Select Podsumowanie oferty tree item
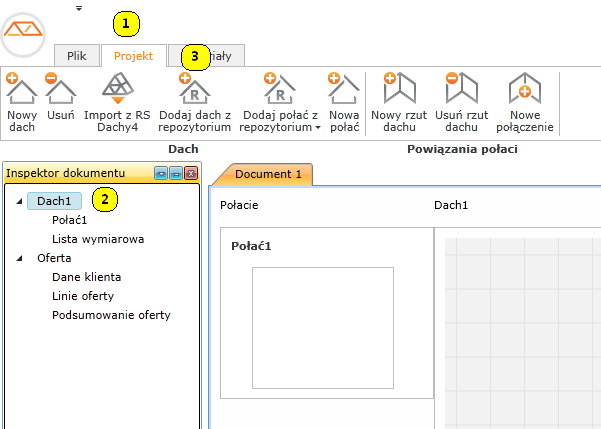Image resolution: width=601 pixels, height=429 pixels. 111,315
